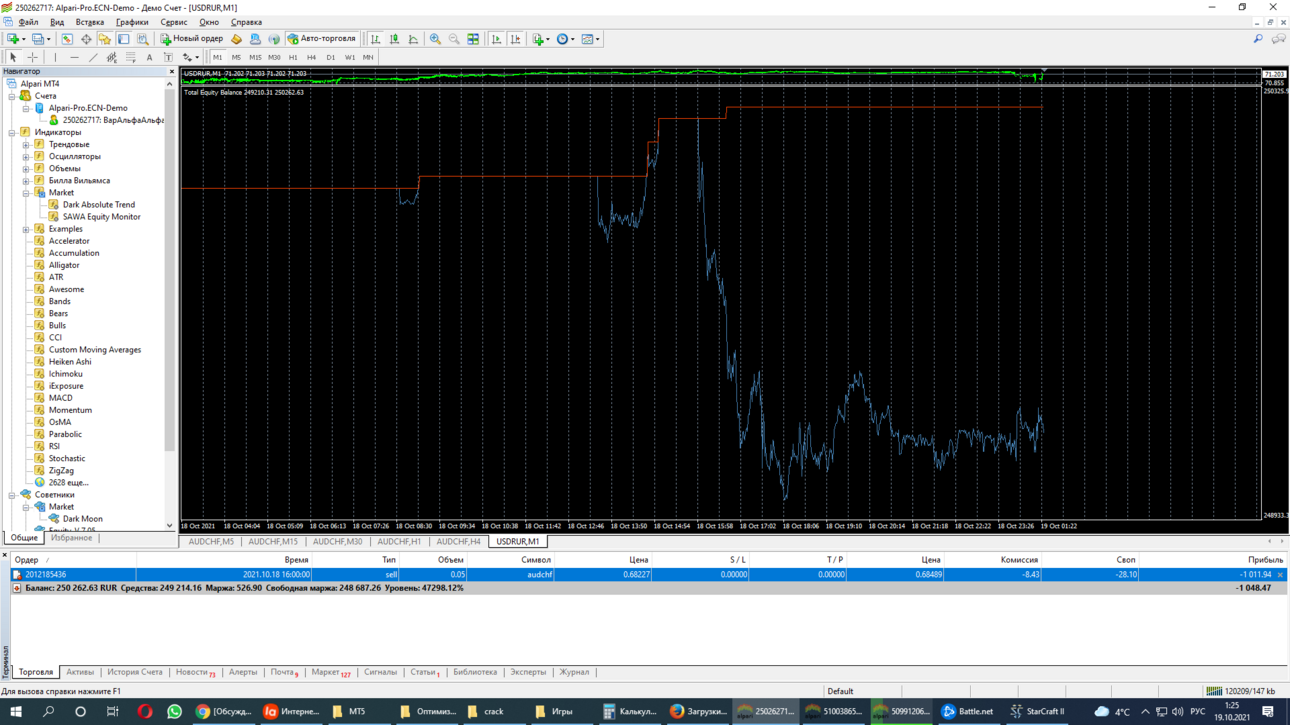The height and width of the screenshot is (725, 1290).
Task: Select the Text Label tool
Action: pos(168,57)
